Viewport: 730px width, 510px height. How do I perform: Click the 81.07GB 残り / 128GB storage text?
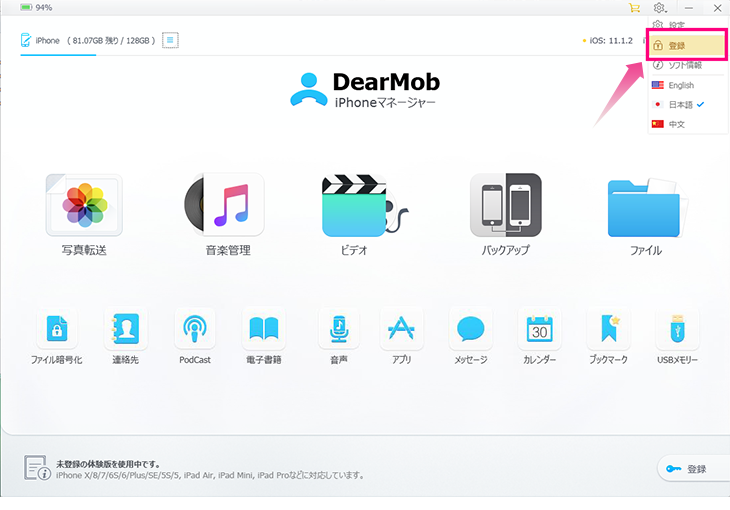coord(111,41)
